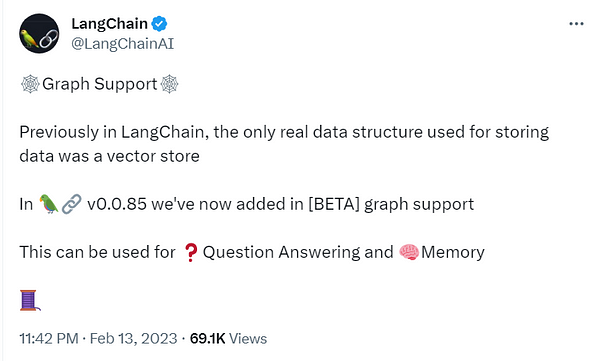Open the three-dot more options menu
The image size is (600, 361).
(x=576, y=24)
